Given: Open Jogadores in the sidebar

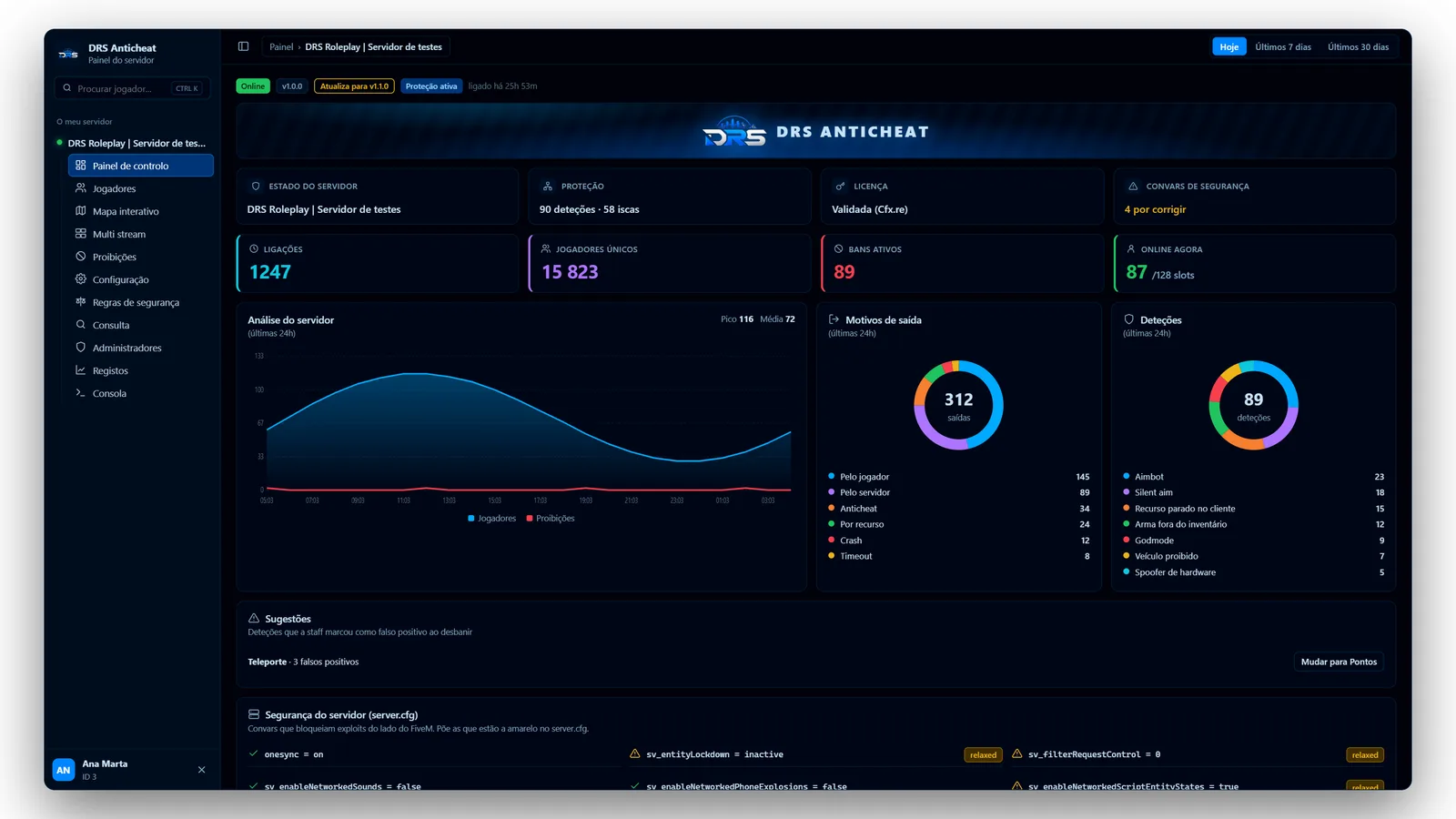Looking at the screenshot, I should [x=141, y=188].
